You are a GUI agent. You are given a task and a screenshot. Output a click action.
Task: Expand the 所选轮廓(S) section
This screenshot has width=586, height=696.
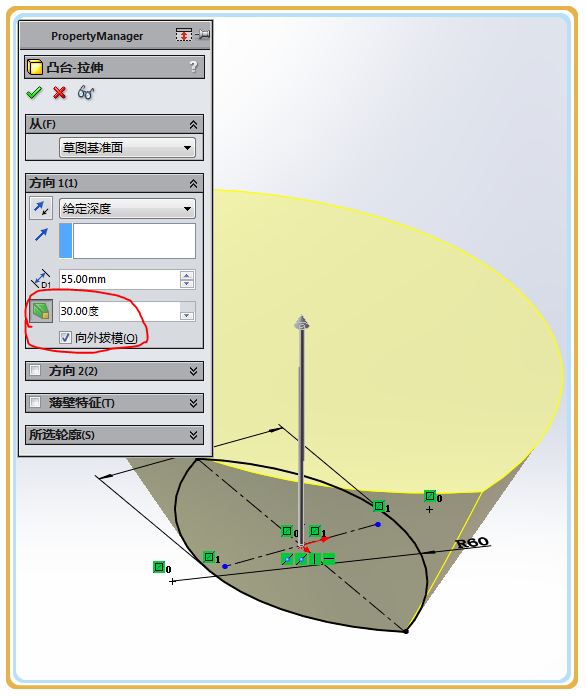click(193, 435)
